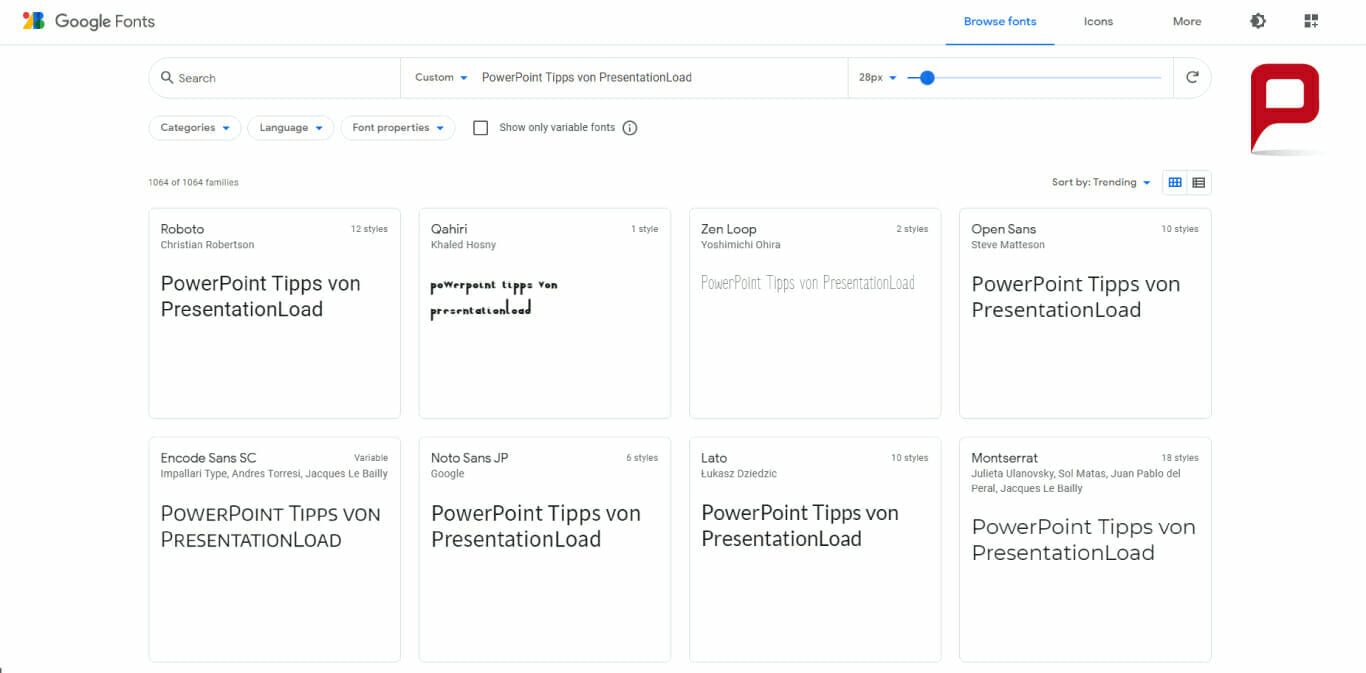Viewport: 1366px width, 673px height.
Task: Open the Montserrat font card
Action: [x=1085, y=549]
